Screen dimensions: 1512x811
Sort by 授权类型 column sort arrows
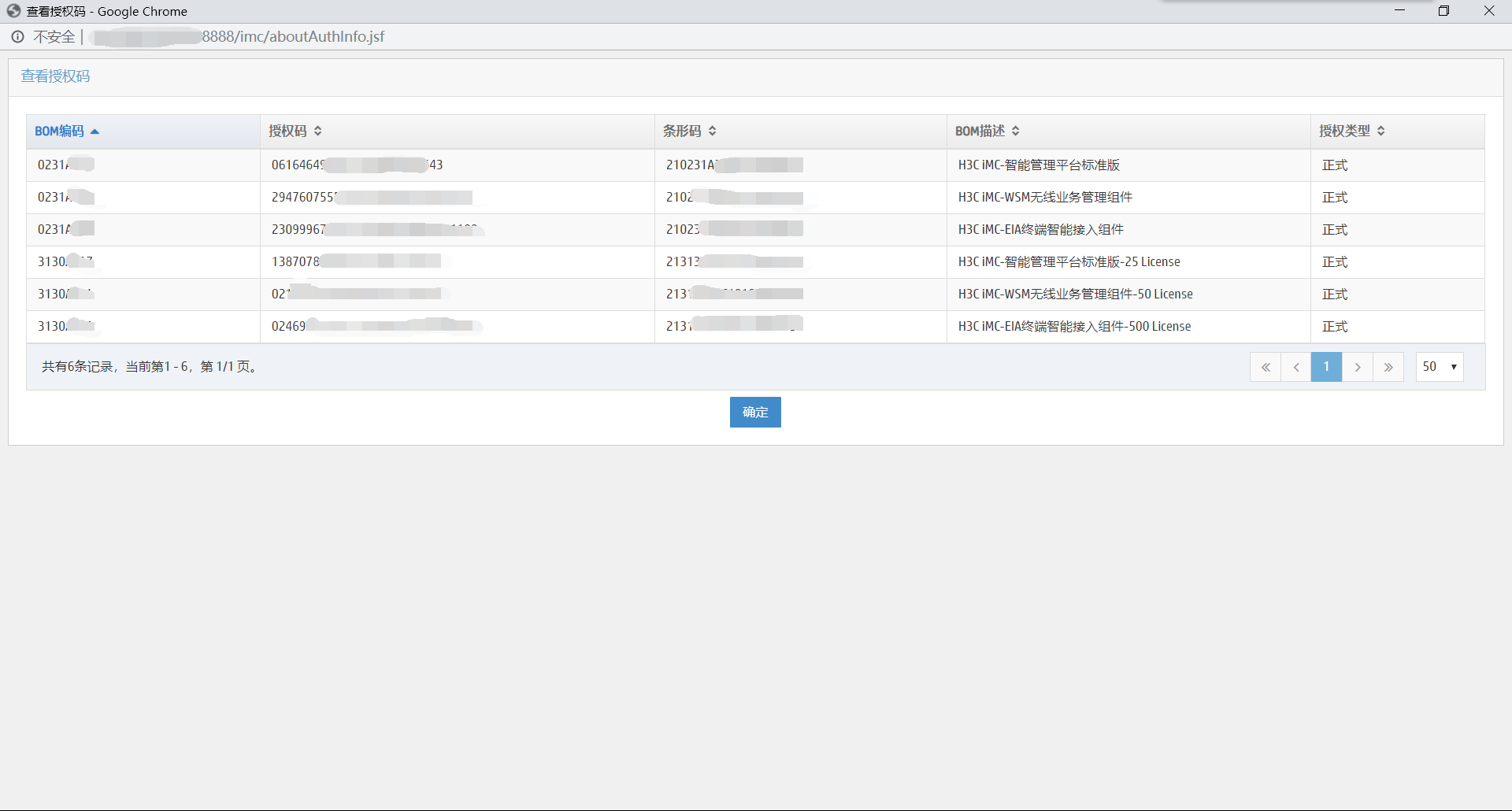pyautogui.click(x=1381, y=131)
